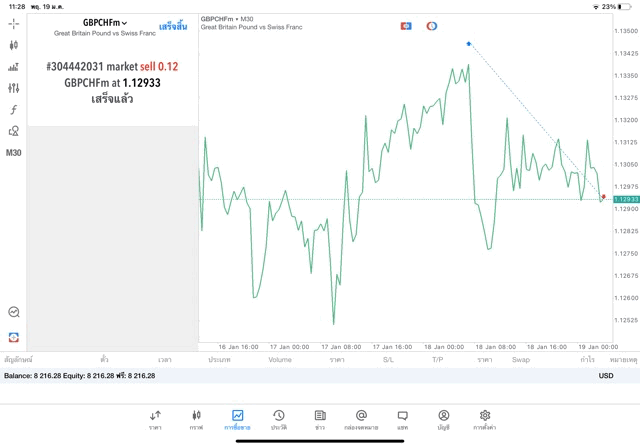Click the เสร็จแล้ว status text

pyautogui.click(x=112, y=99)
